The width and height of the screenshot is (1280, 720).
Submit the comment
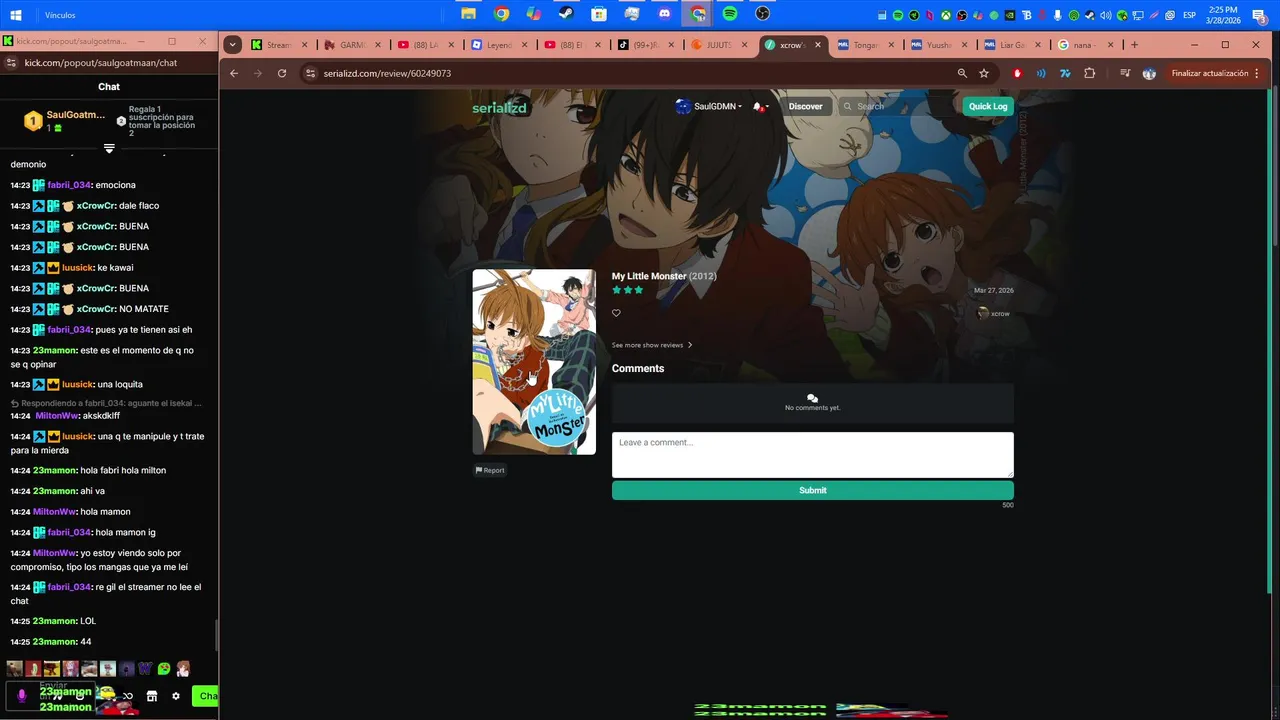[x=813, y=490]
